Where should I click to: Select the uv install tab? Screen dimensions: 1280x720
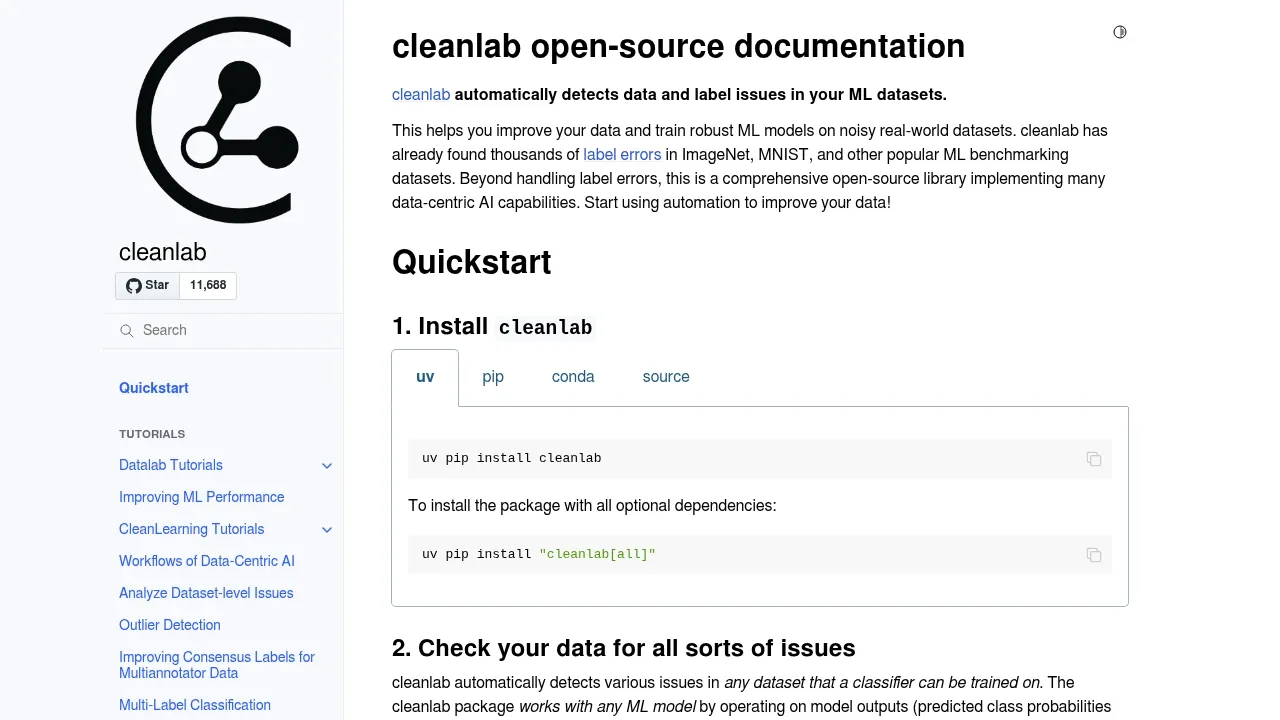tap(425, 377)
